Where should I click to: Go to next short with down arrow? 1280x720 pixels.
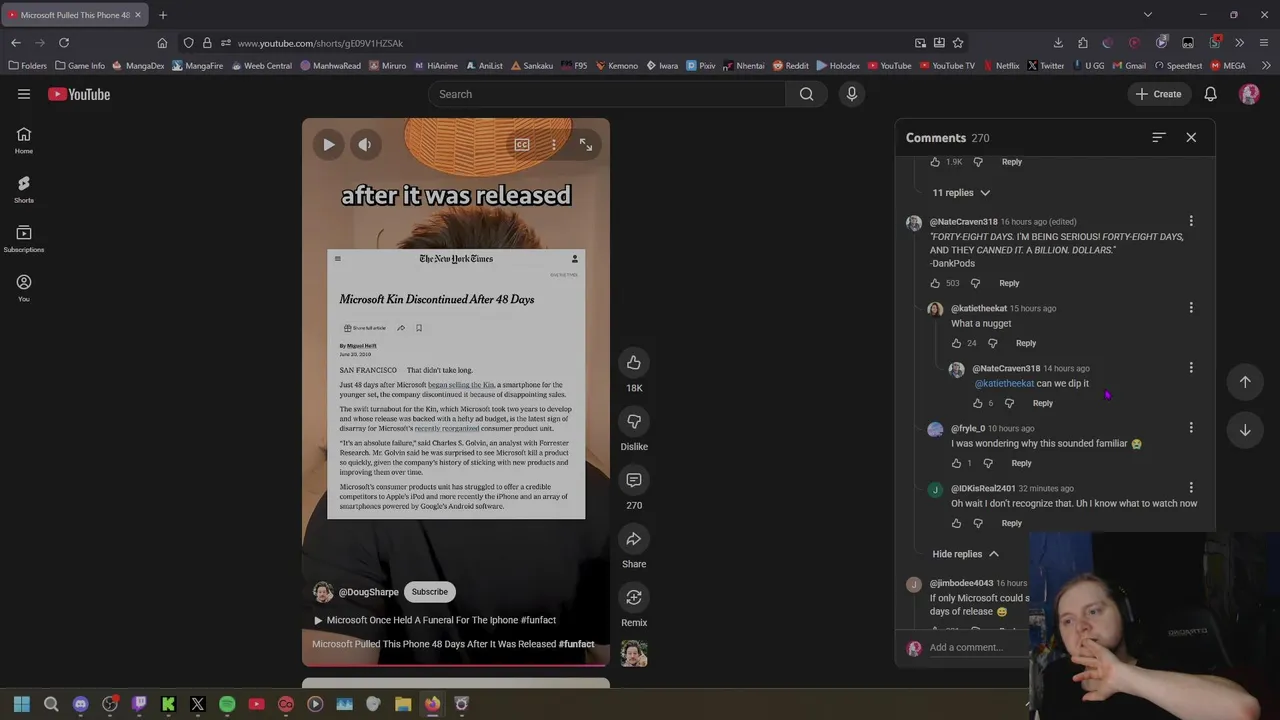click(1245, 430)
